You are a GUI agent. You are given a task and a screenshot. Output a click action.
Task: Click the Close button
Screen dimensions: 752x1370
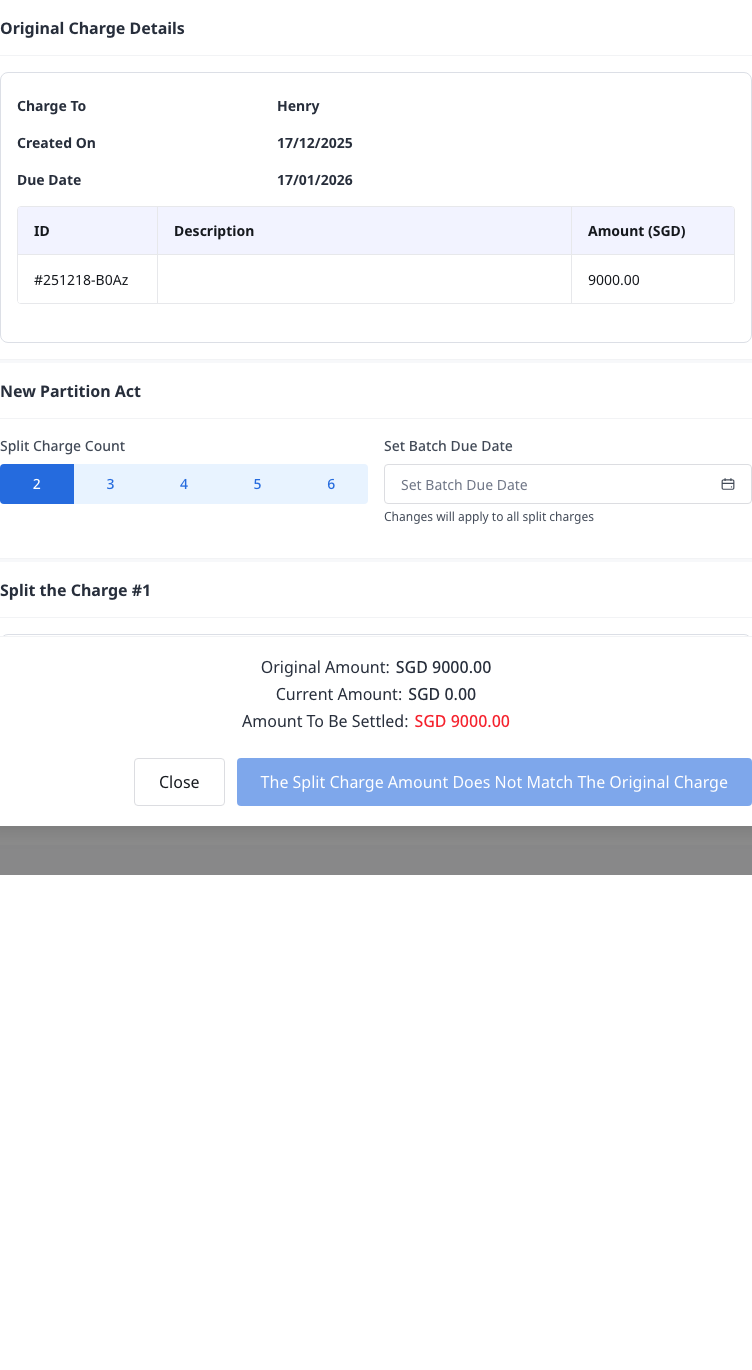click(179, 782)
